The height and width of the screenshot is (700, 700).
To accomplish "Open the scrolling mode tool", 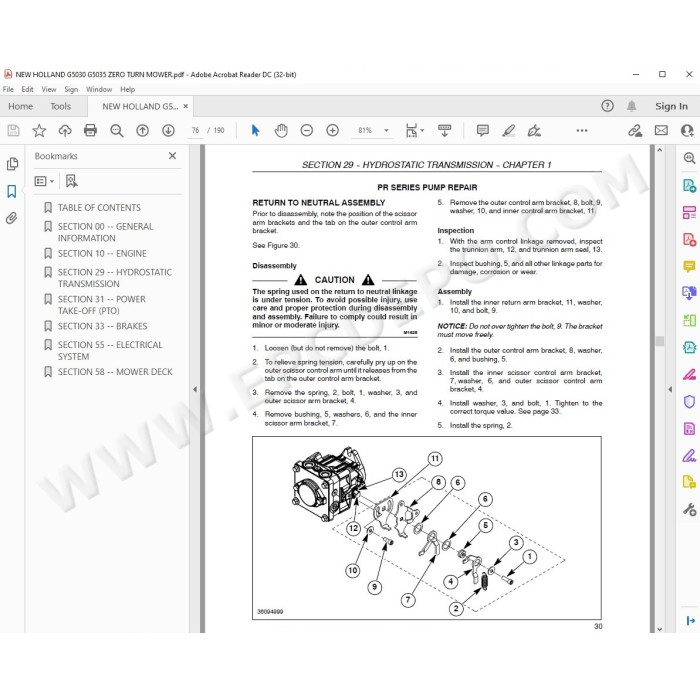I will [445, 130].
